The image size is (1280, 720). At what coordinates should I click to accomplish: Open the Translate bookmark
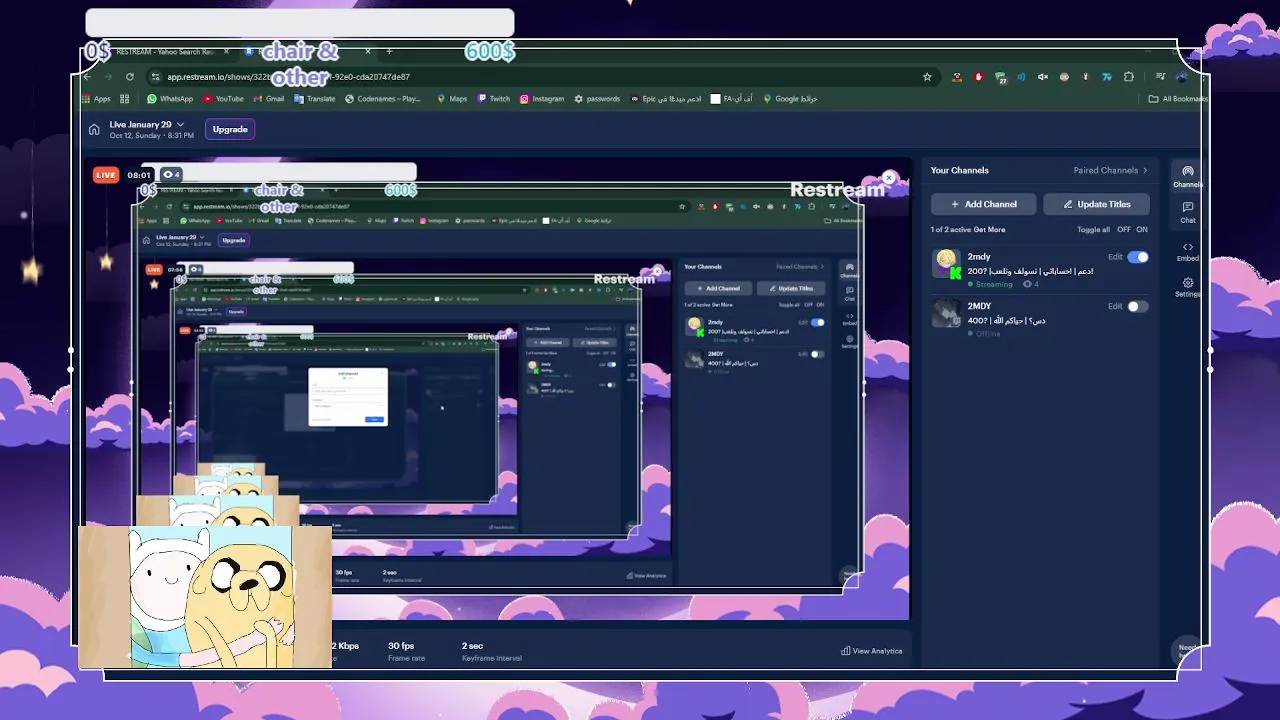pyautogui.click(x=314, y=99)
